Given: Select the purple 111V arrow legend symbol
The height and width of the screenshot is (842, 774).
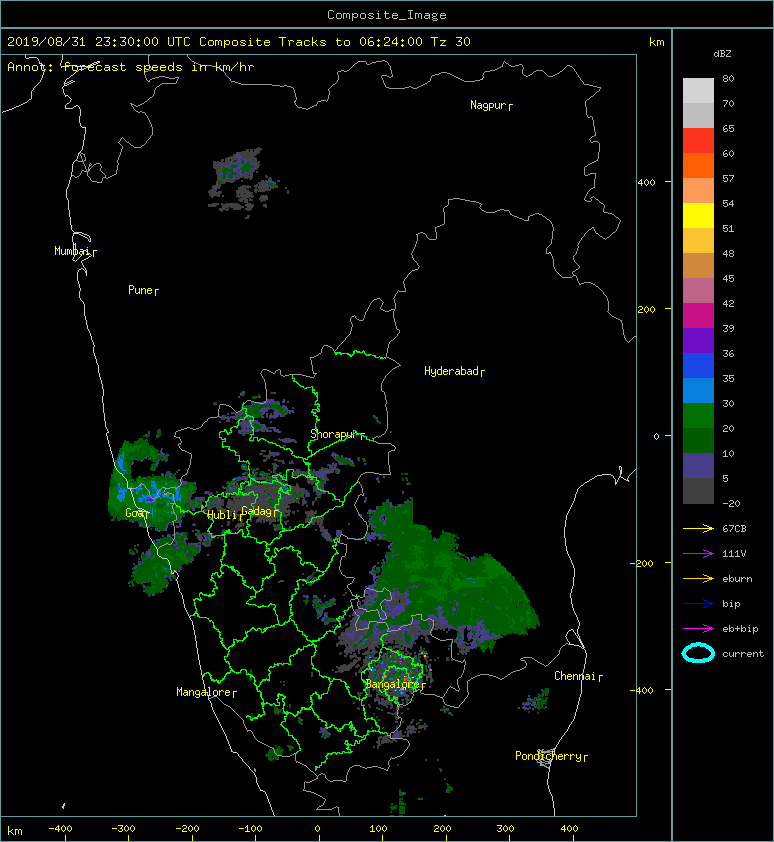Looking at the screenshot, I should tap(698, 554).
